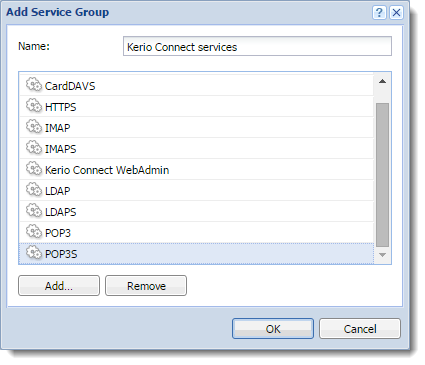Select the LDAPS entry in the list
This screenshot has height=365, width=425.
click(x=196, y=212)
